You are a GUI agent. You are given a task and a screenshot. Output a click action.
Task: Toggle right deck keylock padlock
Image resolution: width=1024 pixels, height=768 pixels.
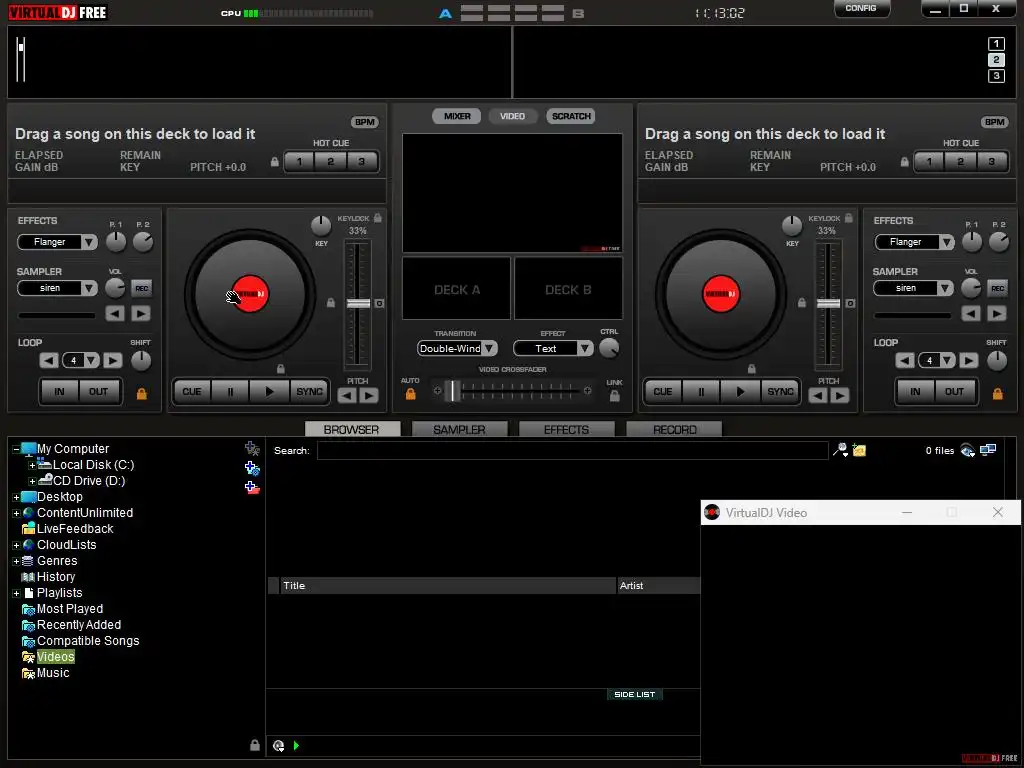coord(848,217)
